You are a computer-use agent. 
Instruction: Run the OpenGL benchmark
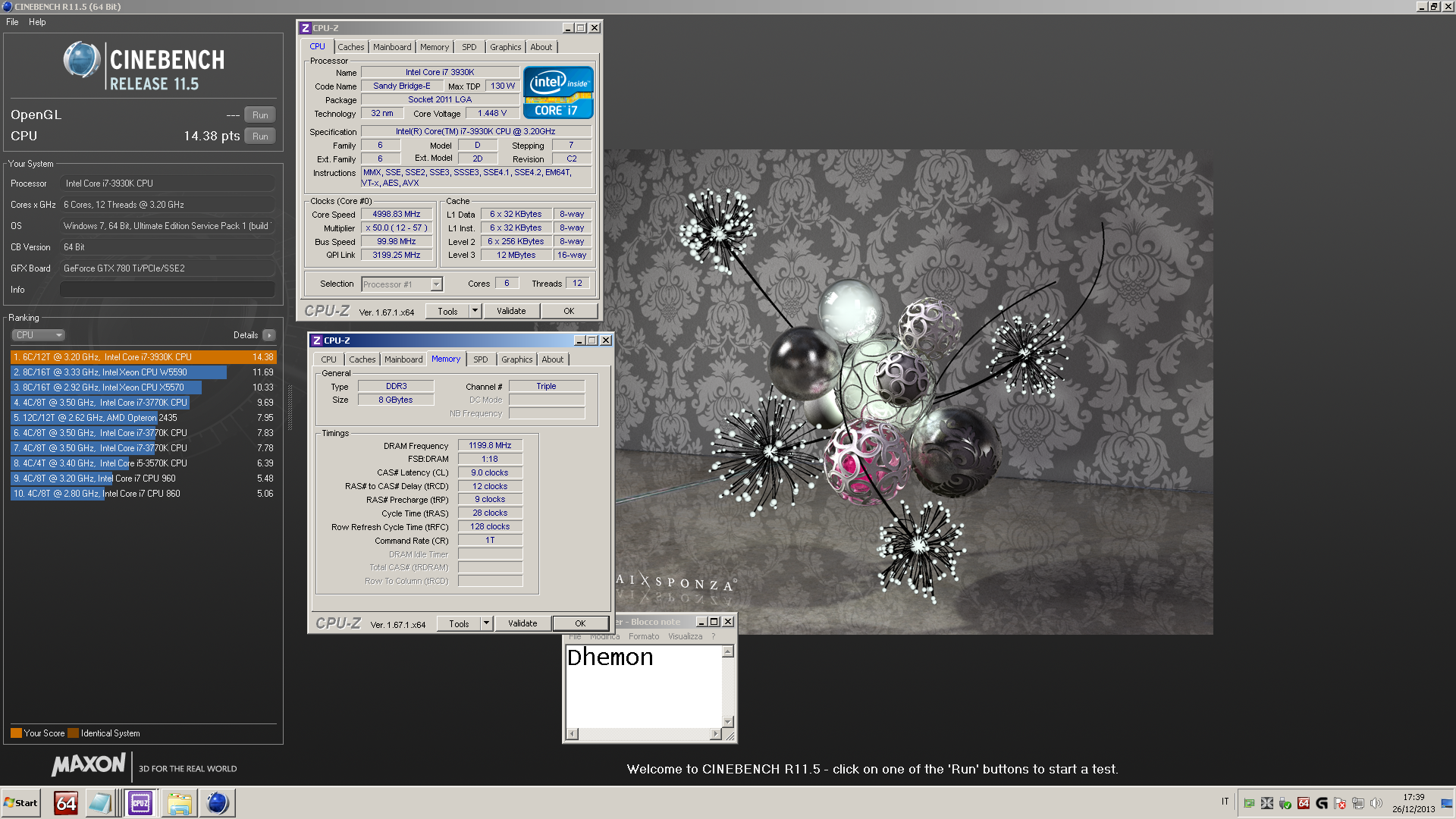tap(260, 115)
